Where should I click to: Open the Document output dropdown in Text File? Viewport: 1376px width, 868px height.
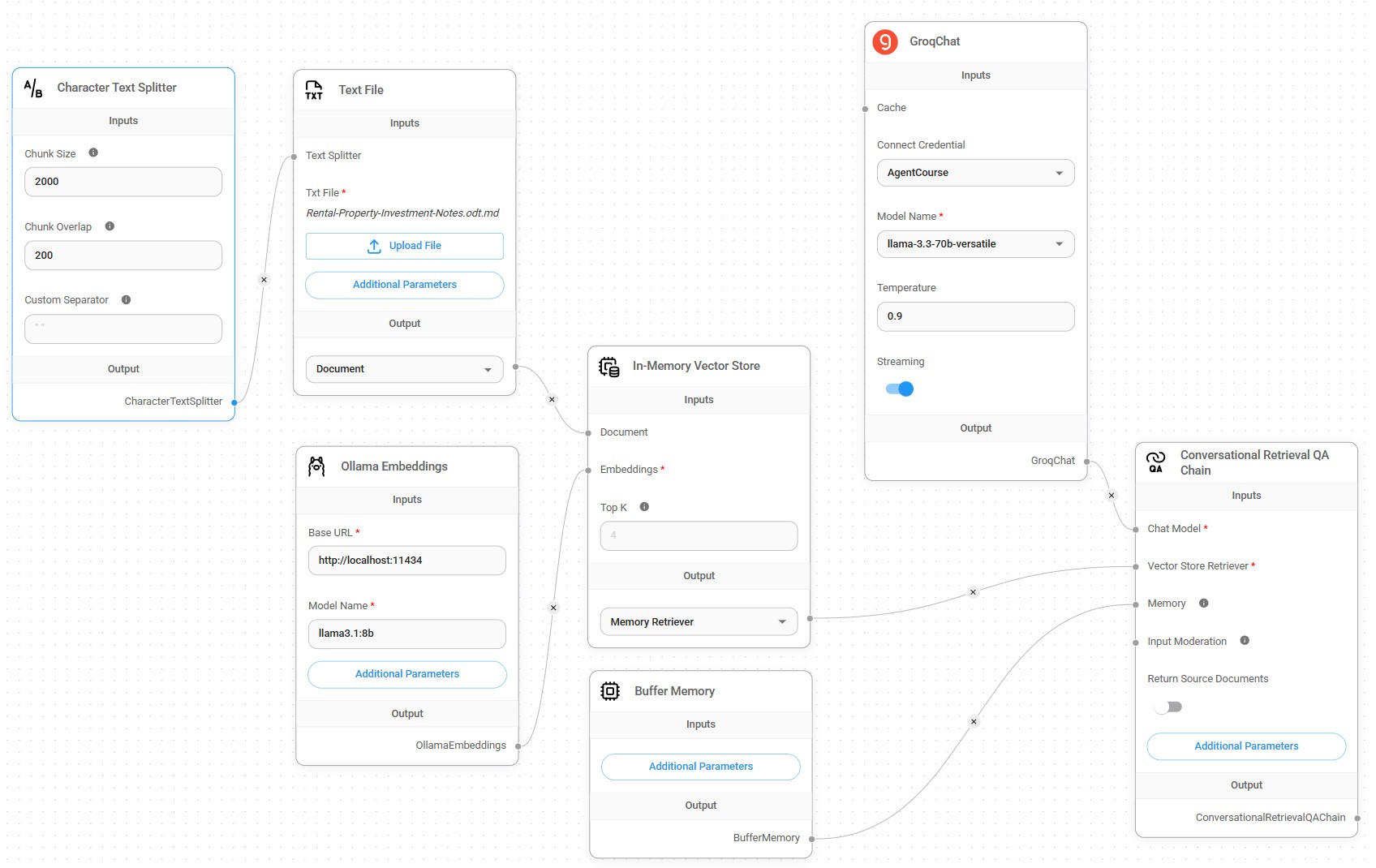click(404, 369)
